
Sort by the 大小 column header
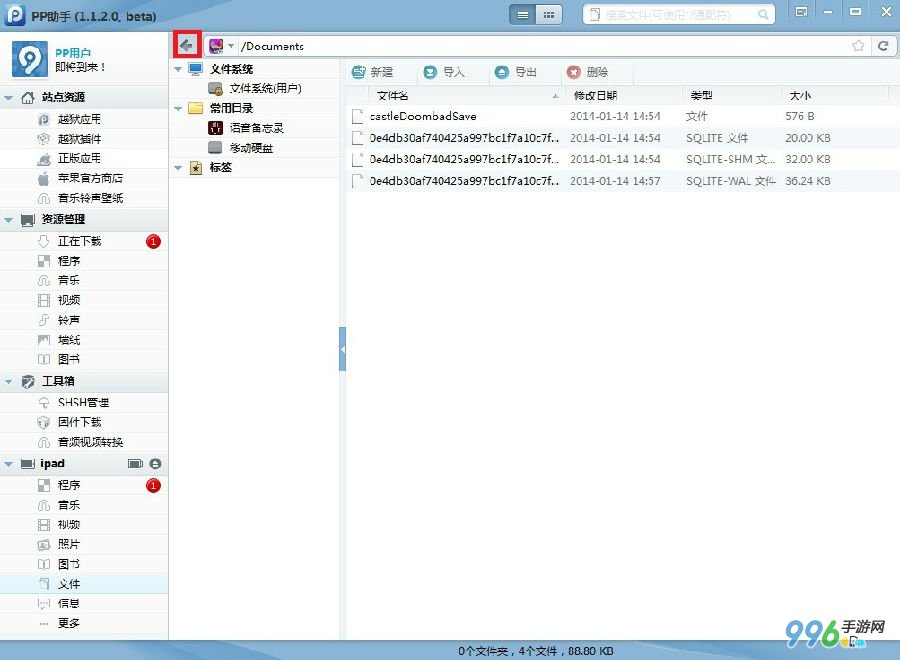[x=835, y=96]
